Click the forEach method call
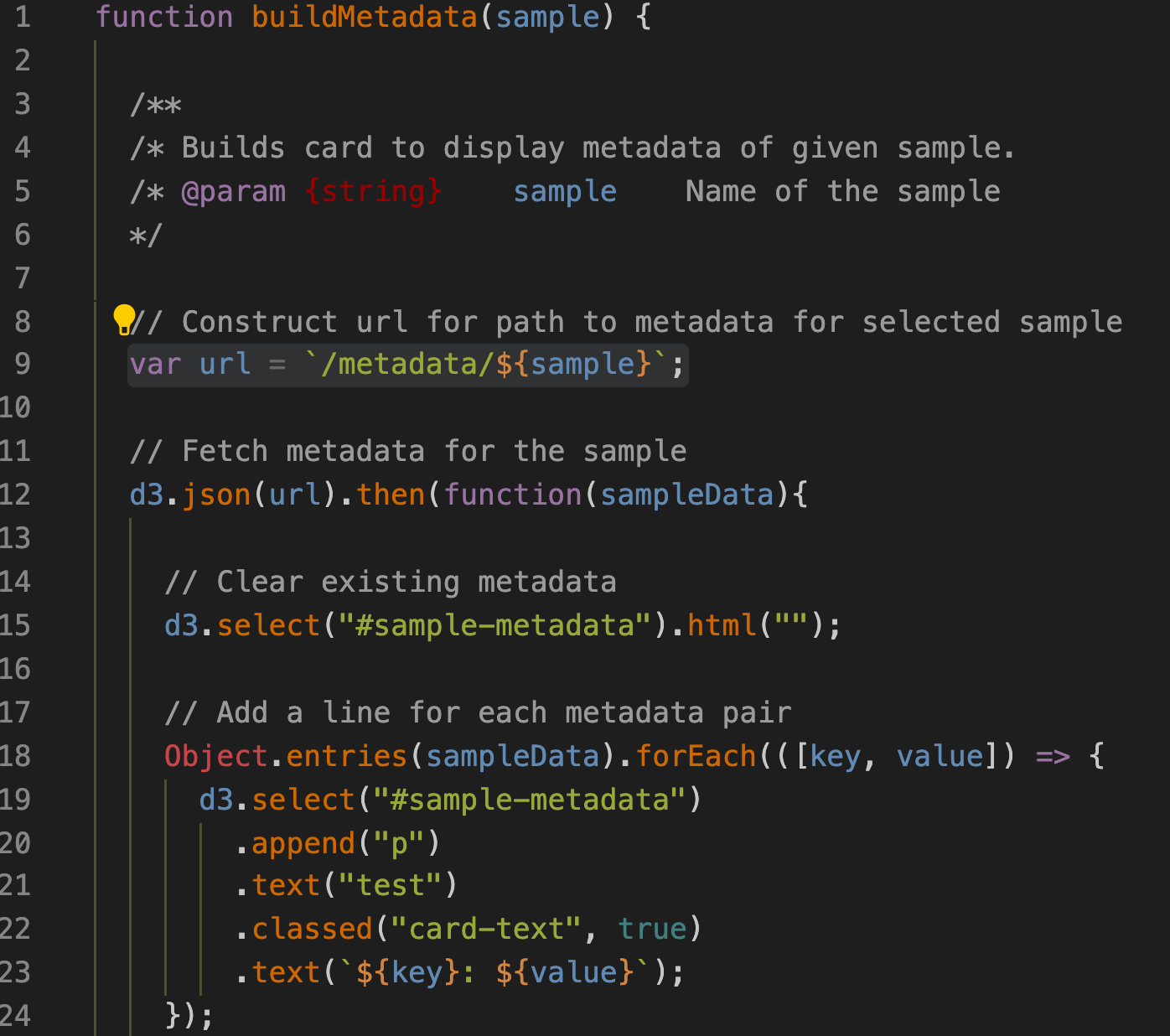This screenshot has width=1170, height=1036. tap(696, 756)
